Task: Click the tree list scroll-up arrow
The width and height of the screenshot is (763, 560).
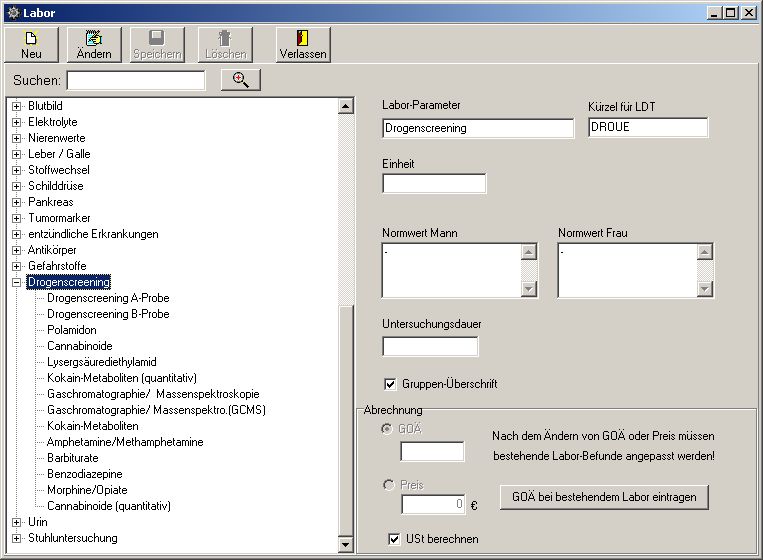Action: (346, 106)
